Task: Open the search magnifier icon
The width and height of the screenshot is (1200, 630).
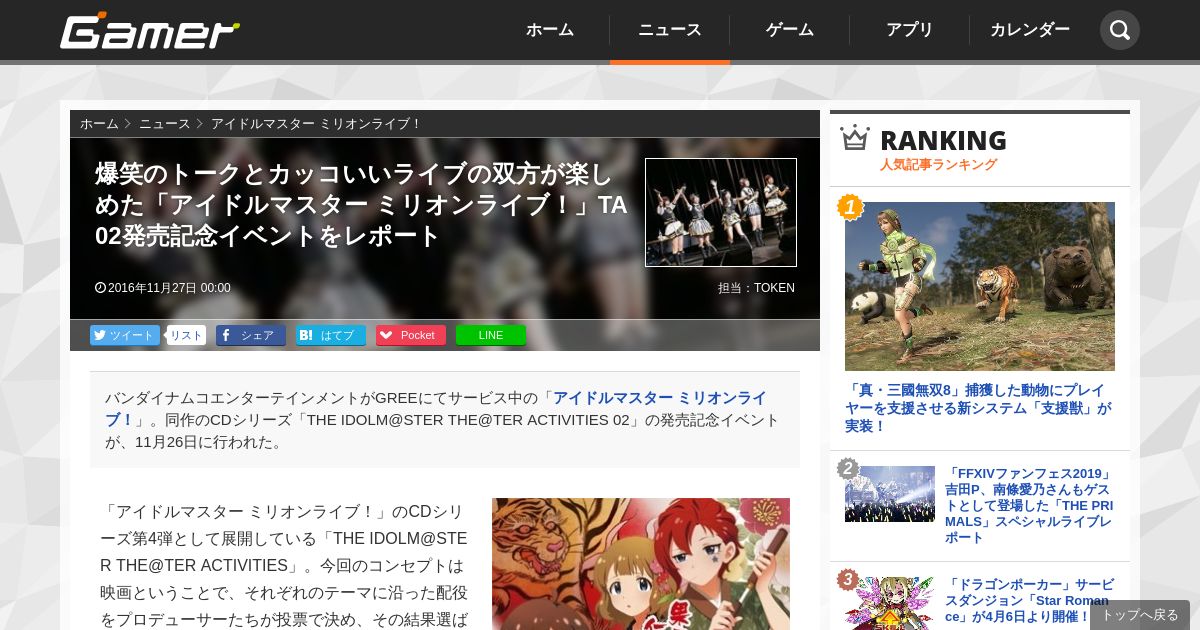Action: point(1120,30)
